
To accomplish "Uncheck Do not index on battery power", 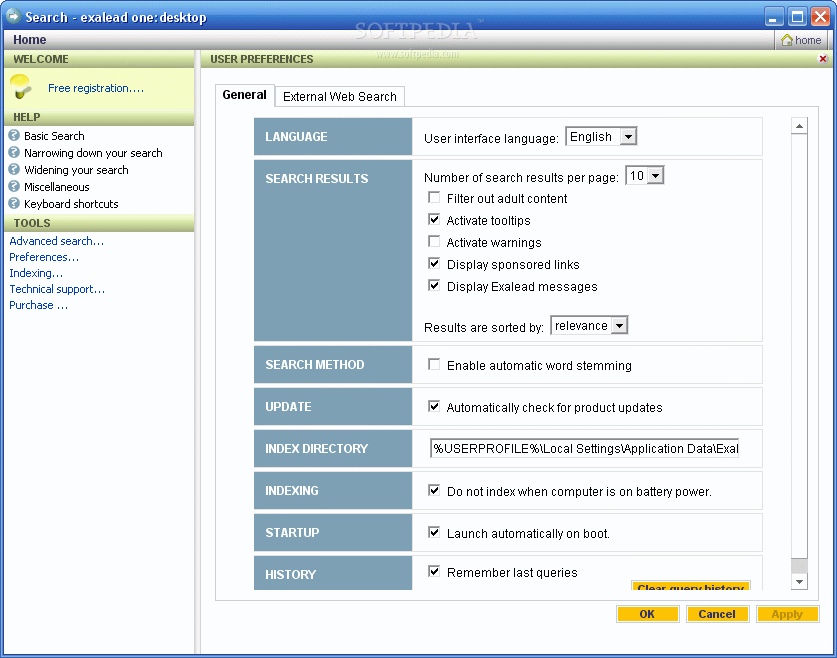I will tap(434, 490).
